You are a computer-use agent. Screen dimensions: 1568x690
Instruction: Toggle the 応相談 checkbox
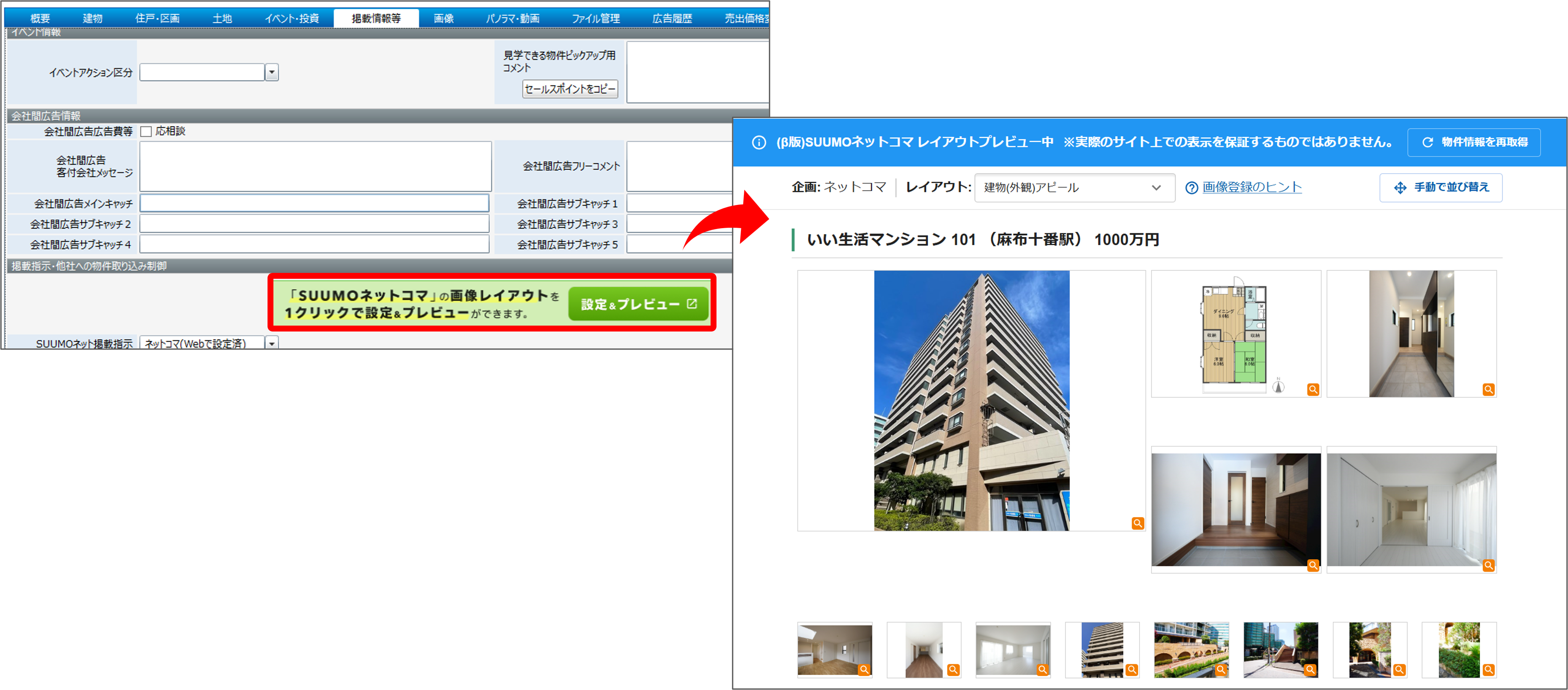[146, 132]
